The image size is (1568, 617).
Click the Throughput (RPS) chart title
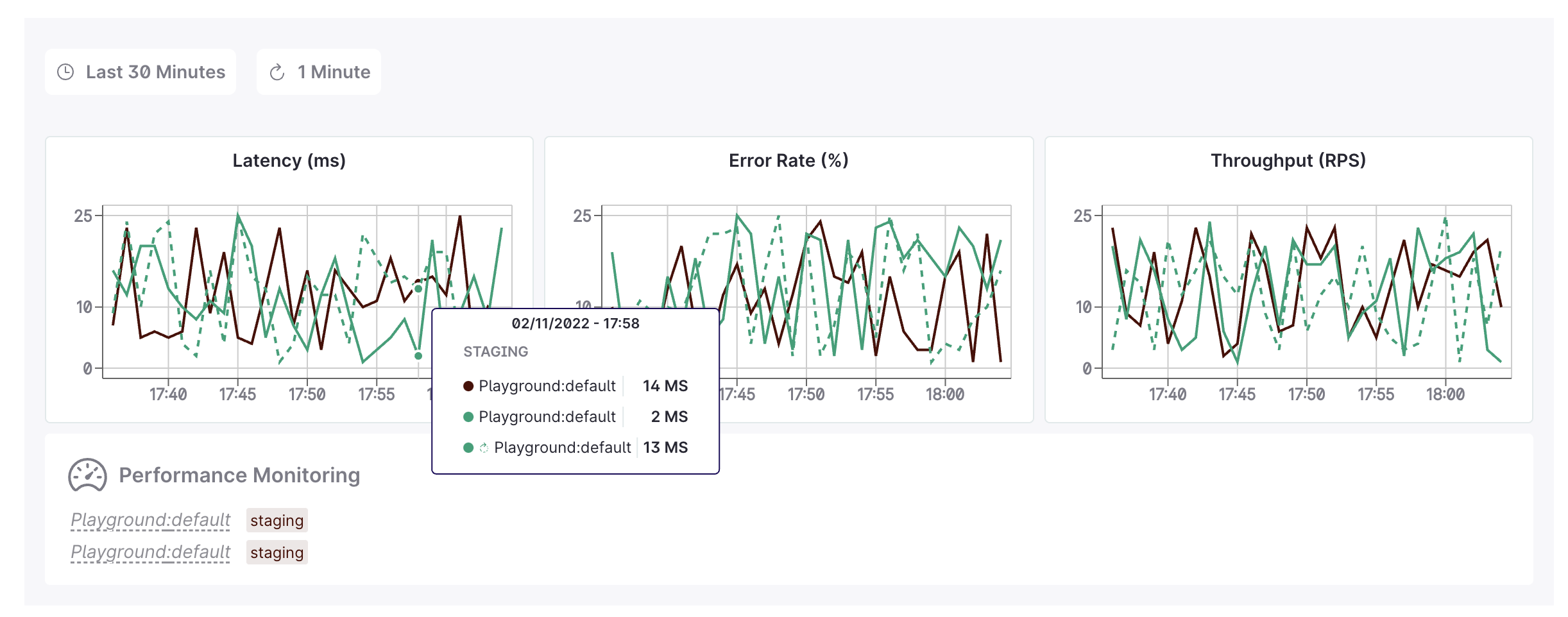[1288, 160]
